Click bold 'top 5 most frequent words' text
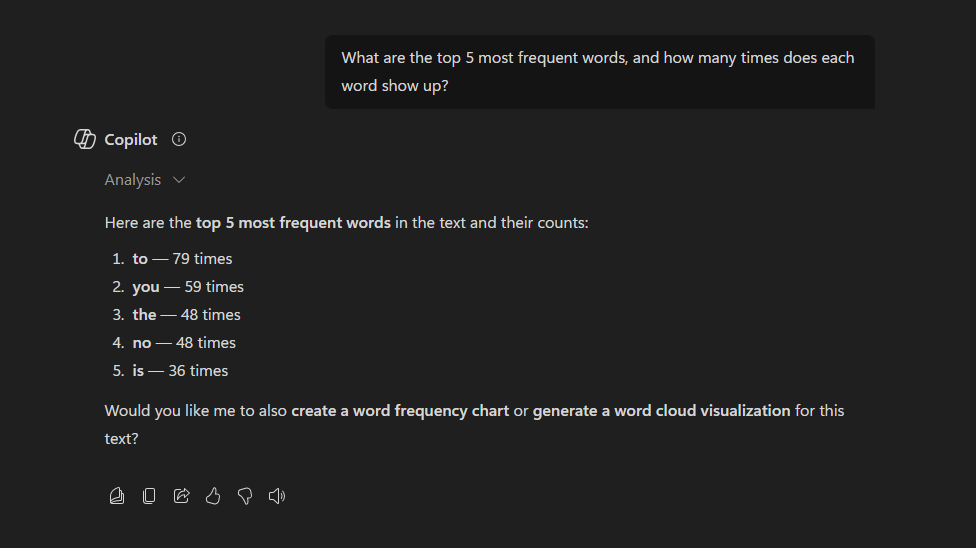976x548 pixels. click(x=293, y=223)
